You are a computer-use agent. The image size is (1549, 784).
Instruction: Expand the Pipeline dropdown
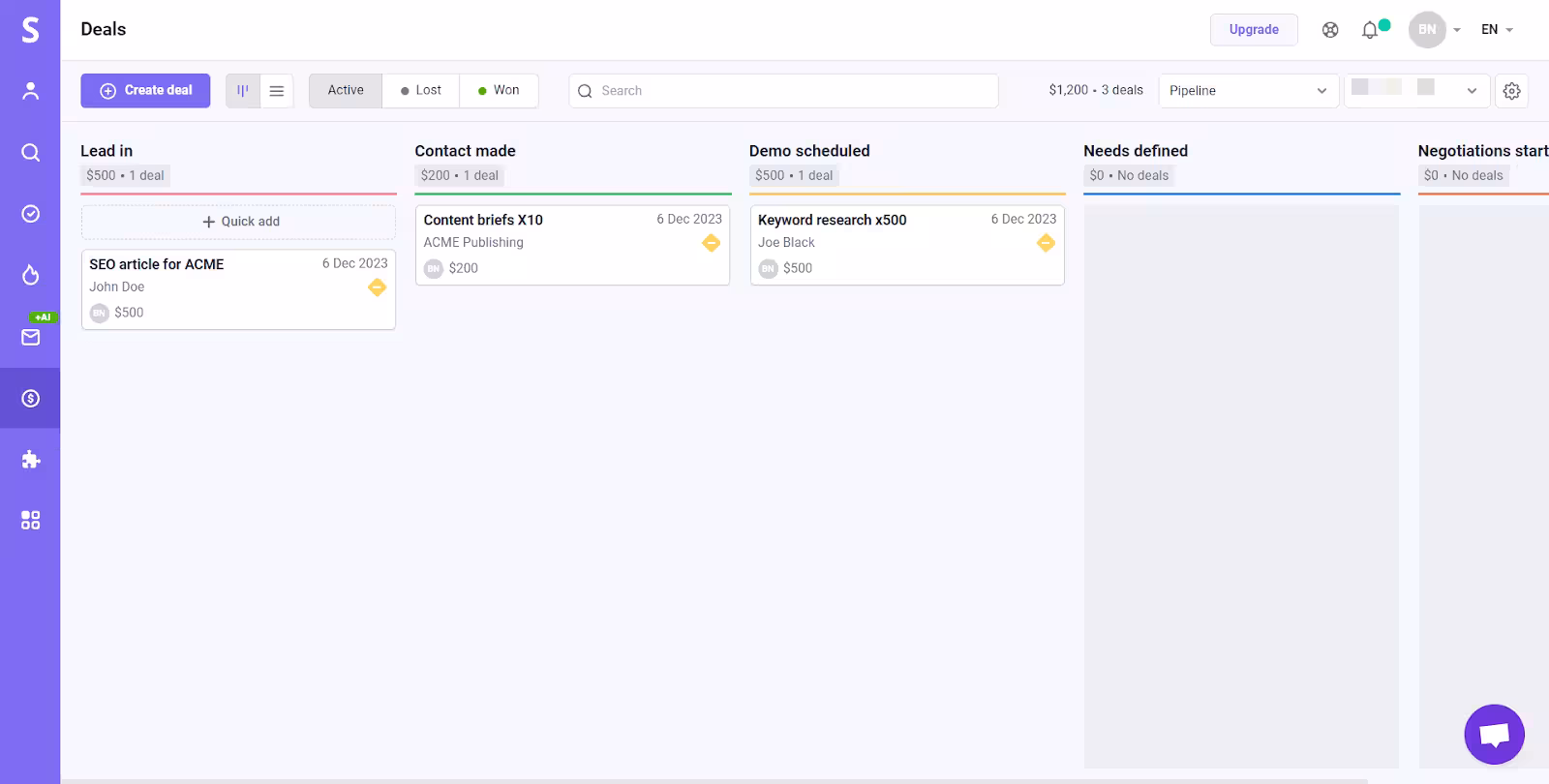click(1248, 91)
